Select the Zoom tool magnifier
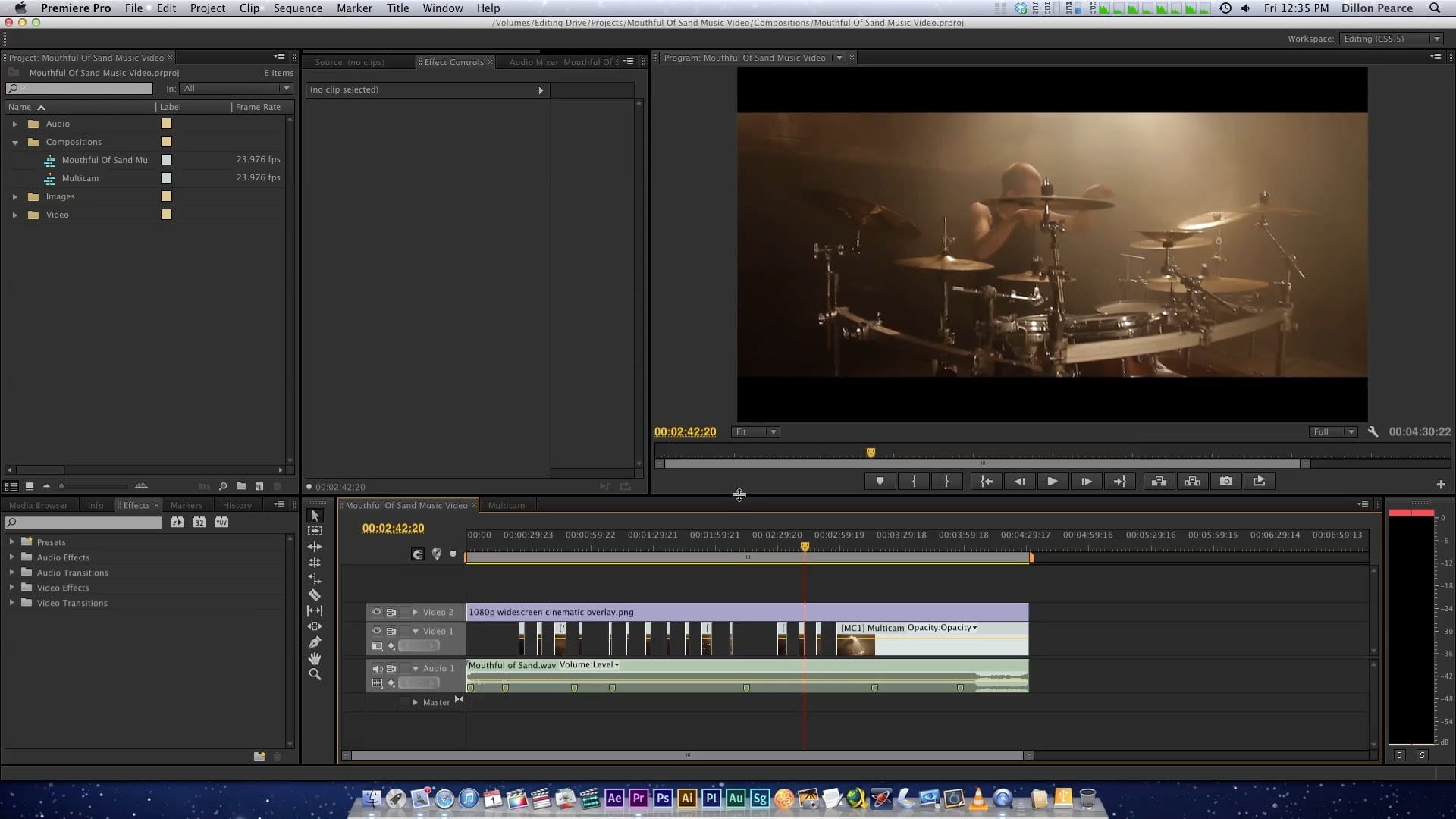Image resolution: width=1456 pixels, height=819 pixels. click(x=315, y=674)
